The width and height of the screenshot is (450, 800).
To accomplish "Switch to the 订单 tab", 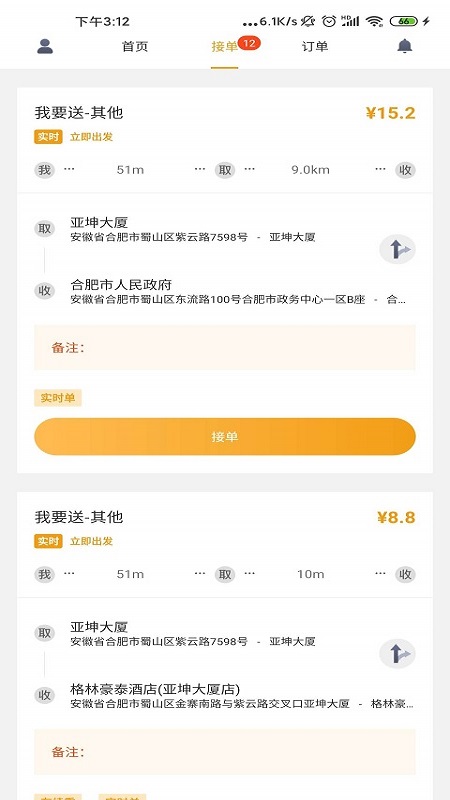I will 315,47.
